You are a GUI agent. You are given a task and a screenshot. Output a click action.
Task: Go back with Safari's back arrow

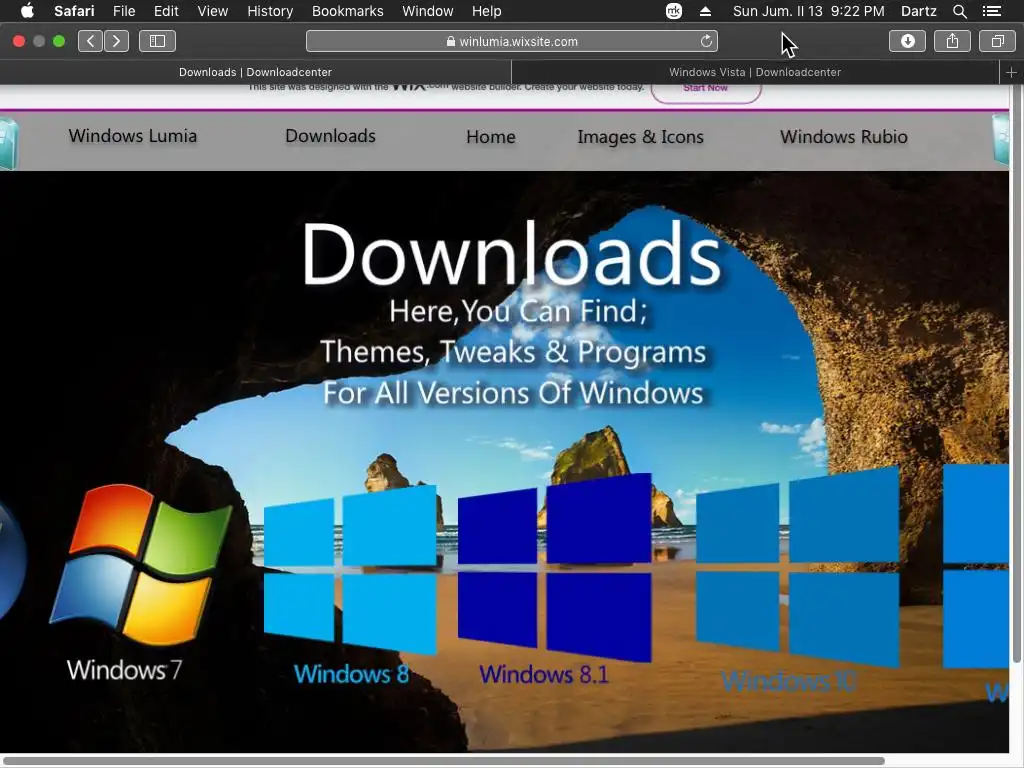coord(91,41)
